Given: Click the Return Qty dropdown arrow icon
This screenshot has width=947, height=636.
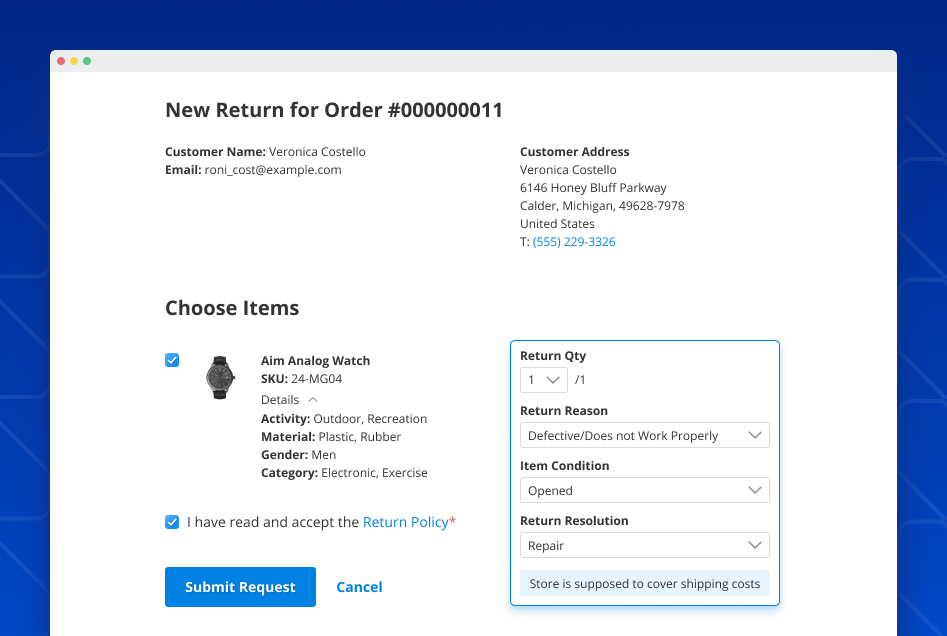Looking at the screenshot, I should [554, 380].
